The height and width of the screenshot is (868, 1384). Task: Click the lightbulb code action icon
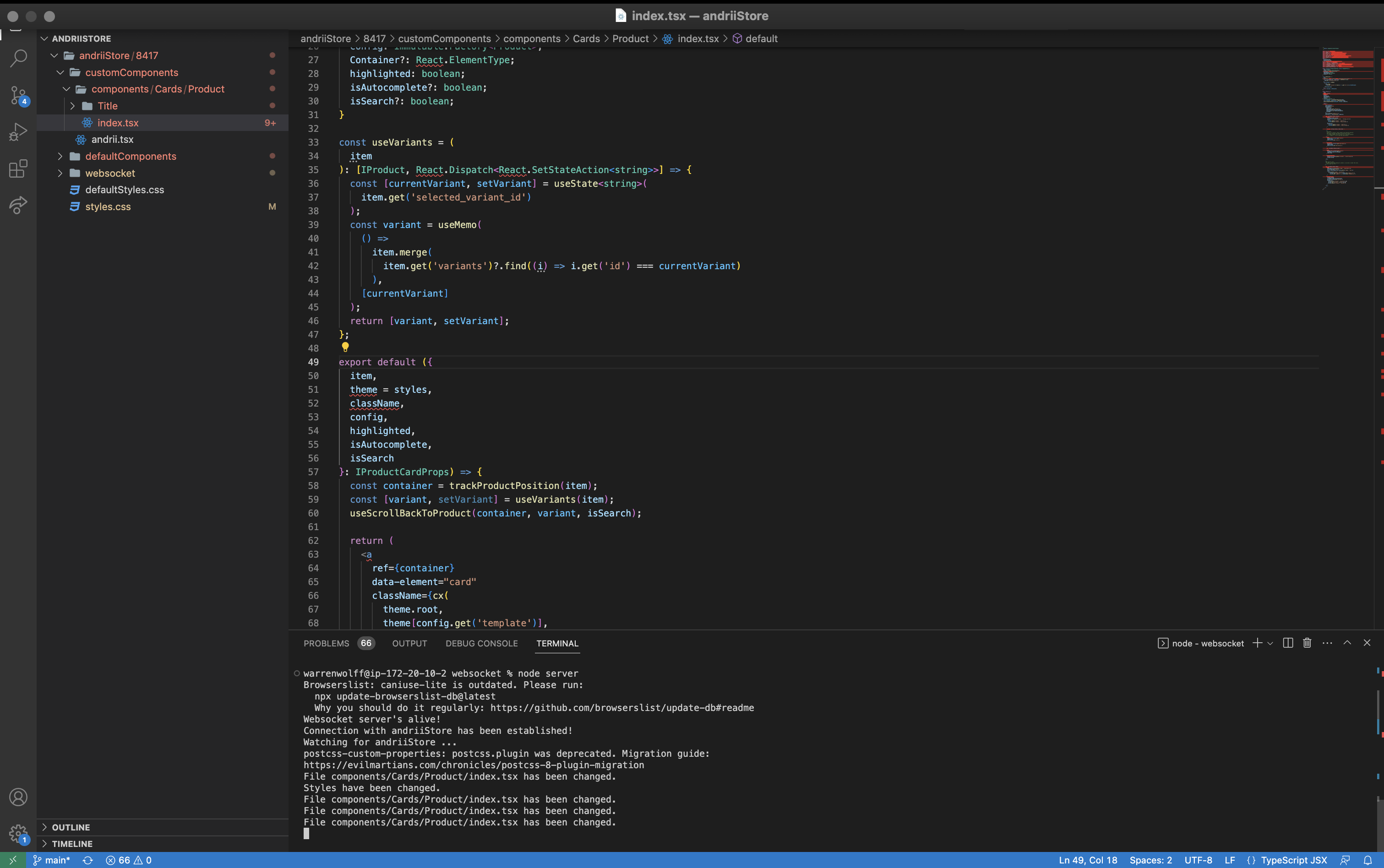point(345,347)
